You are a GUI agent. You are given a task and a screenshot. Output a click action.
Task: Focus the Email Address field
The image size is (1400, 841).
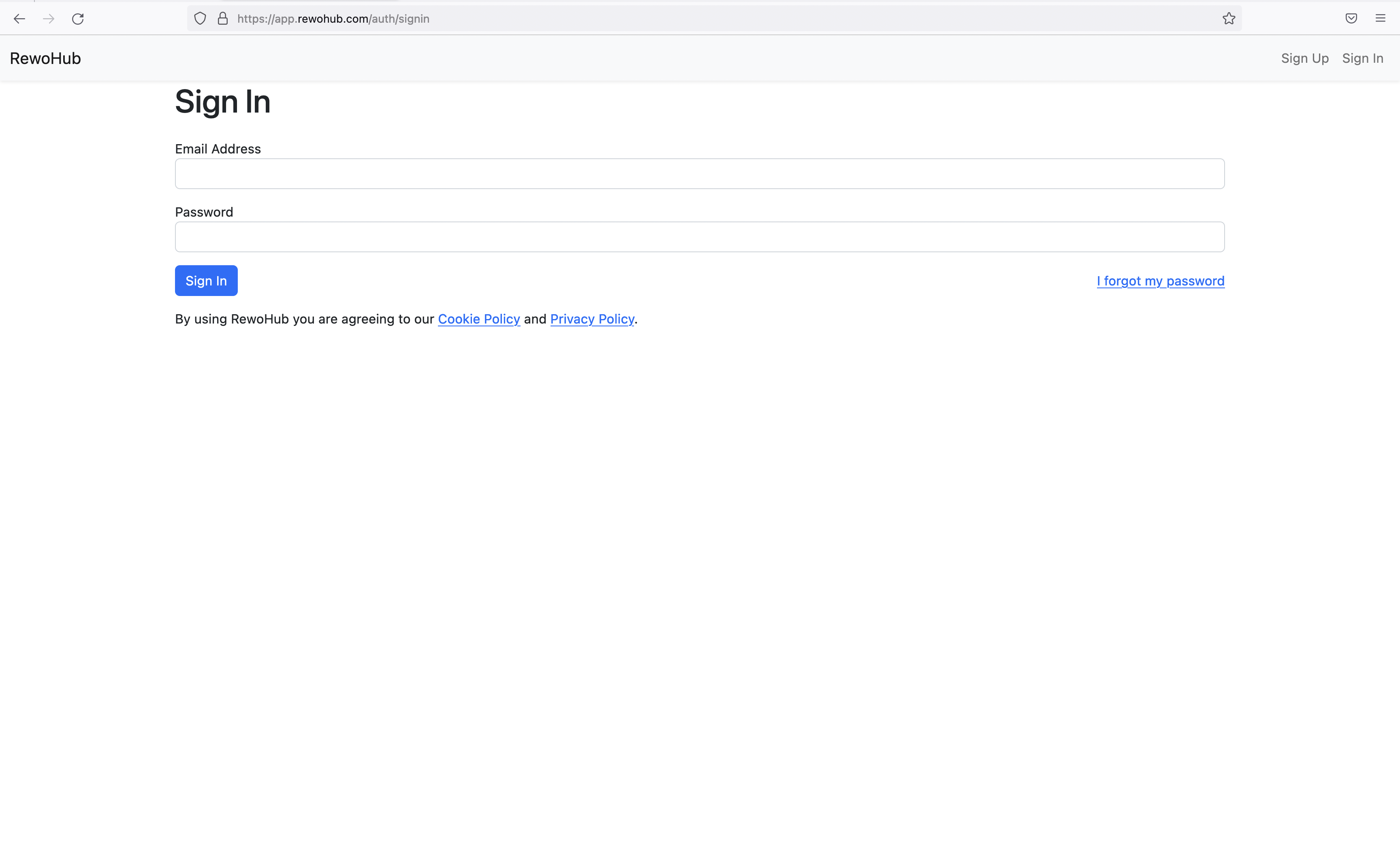[x=700, y=173]
